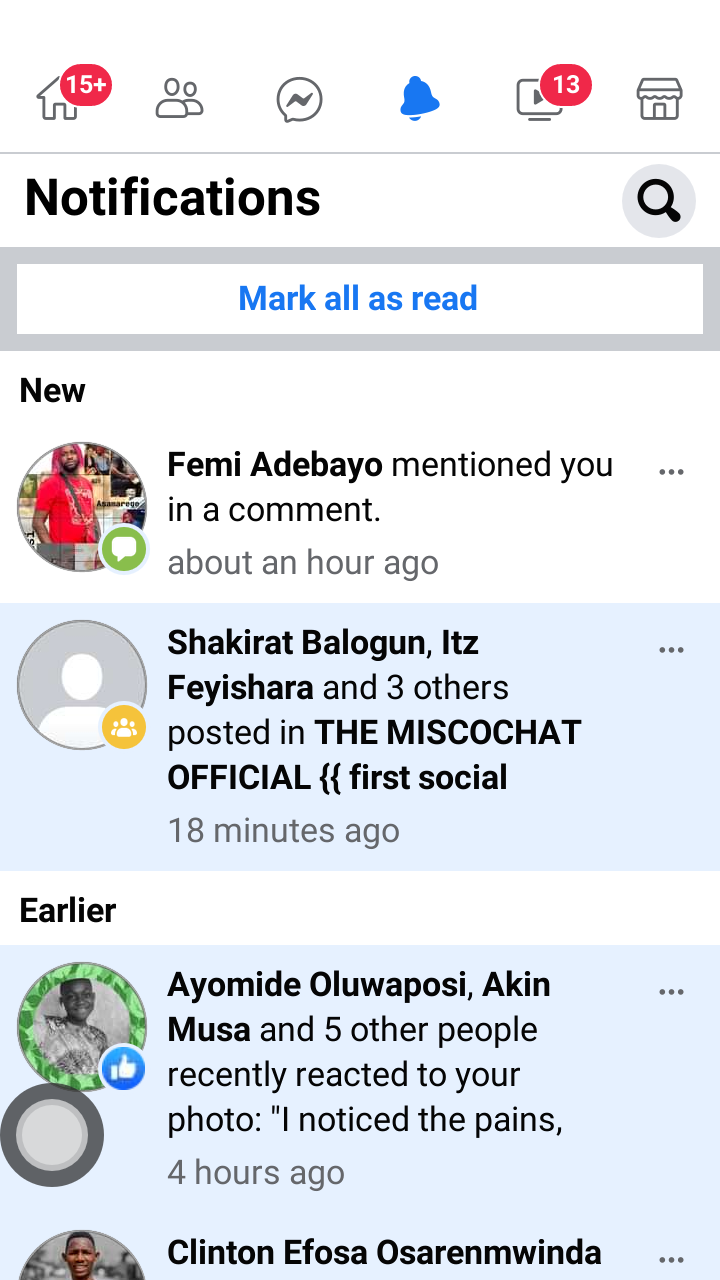Open the Friends tab icon
The height and width of the screenshot is (1280, 720).
(180, 100)
